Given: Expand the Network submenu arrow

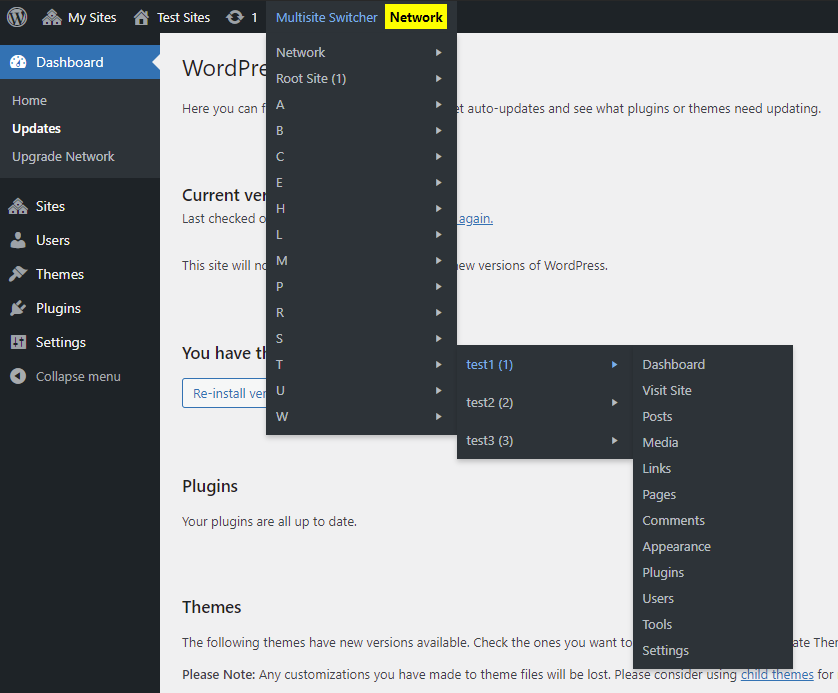Looking at the screenshot, I should click(438, 52).
